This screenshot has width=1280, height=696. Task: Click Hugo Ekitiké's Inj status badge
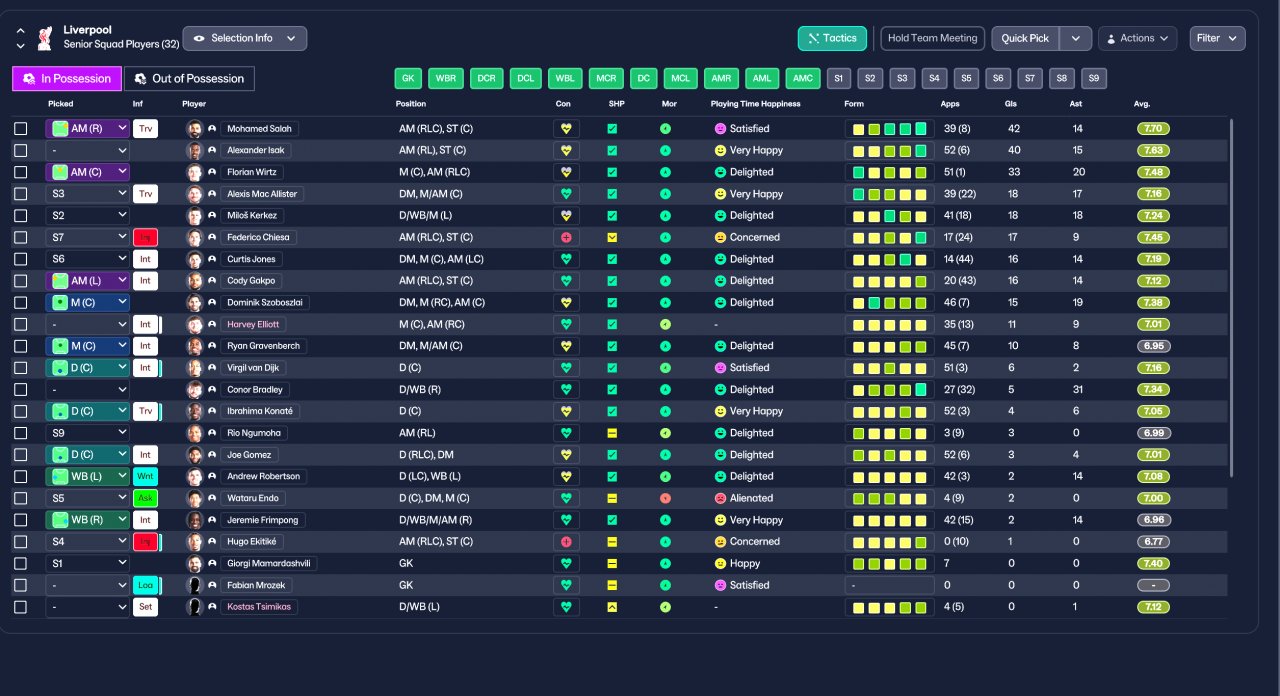coord(145,542)
